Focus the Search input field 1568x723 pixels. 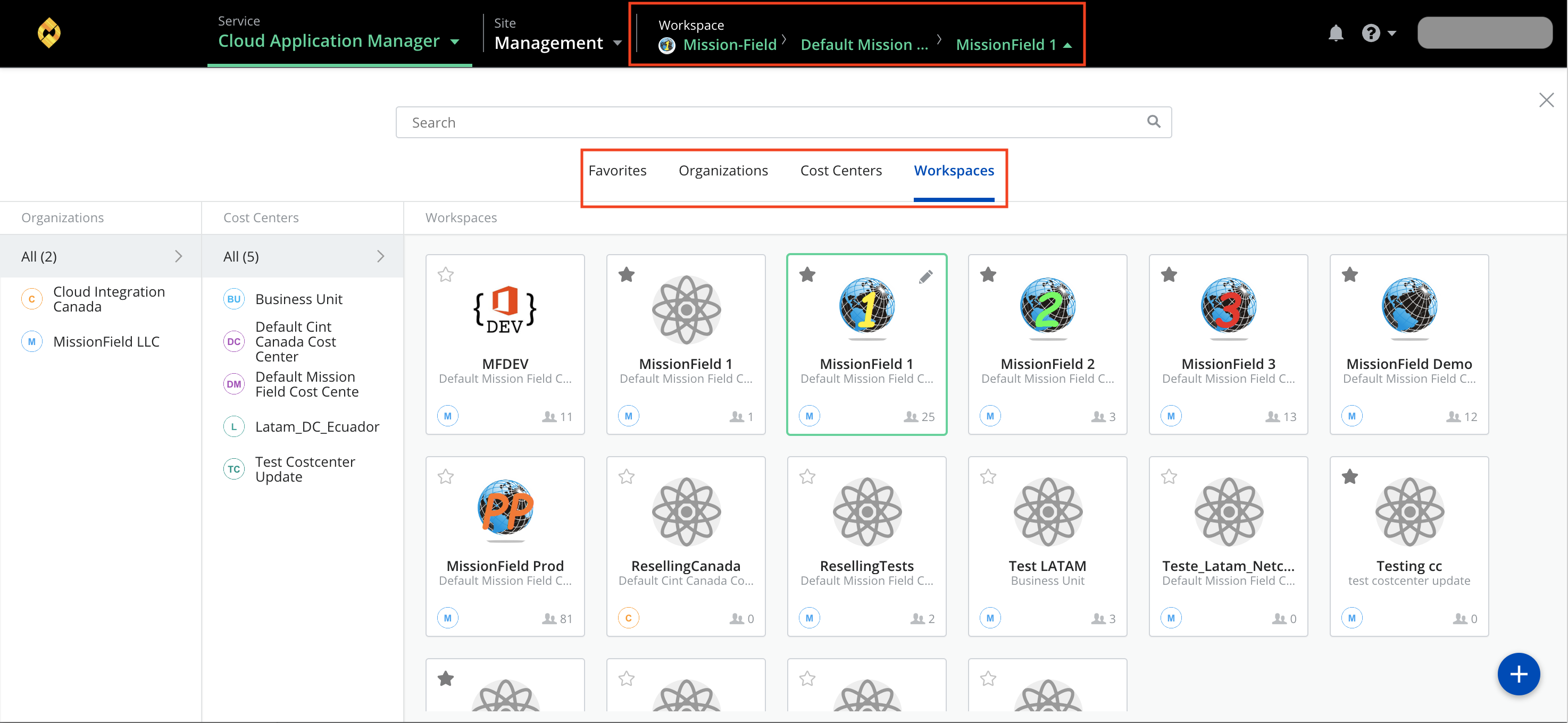(783, 122)
